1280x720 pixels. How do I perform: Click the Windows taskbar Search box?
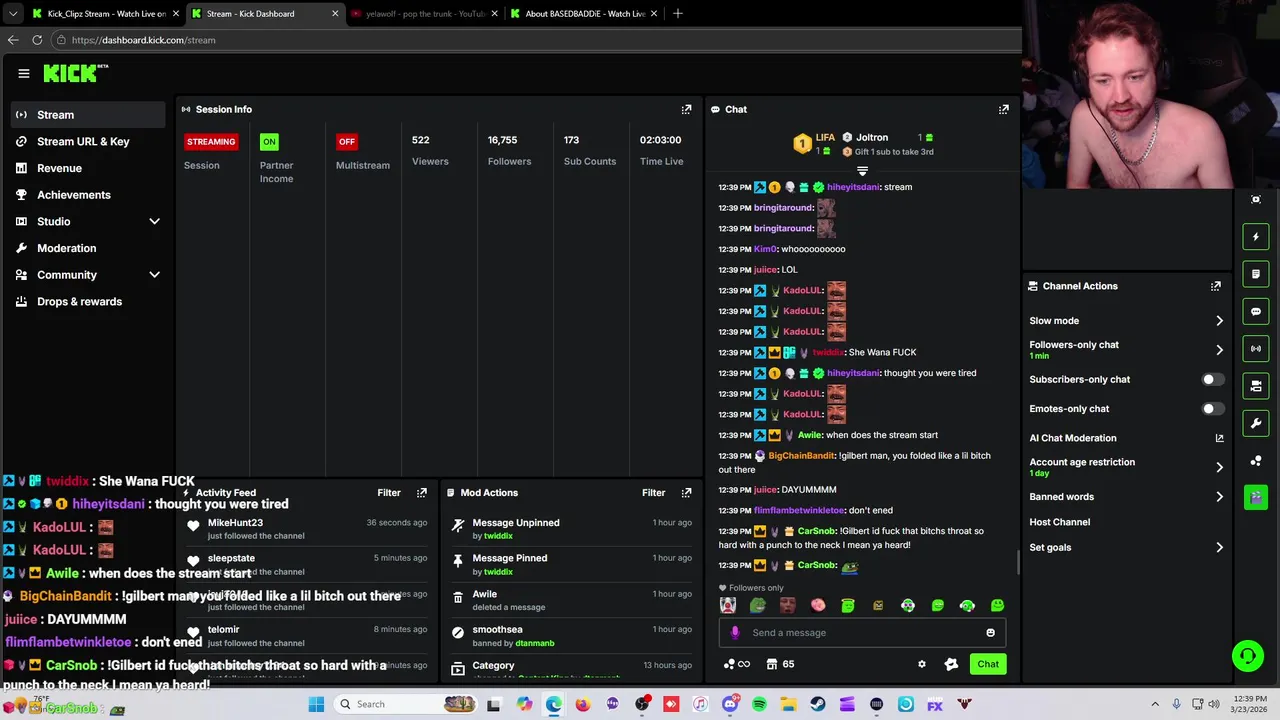(405, 704)
